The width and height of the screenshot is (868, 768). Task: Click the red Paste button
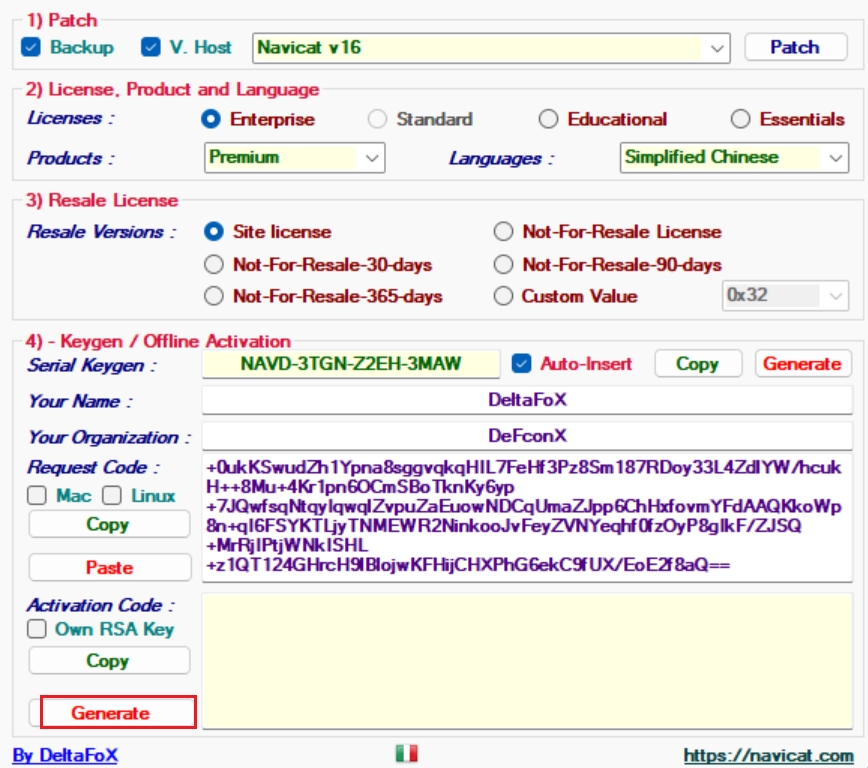coord(109,567)
